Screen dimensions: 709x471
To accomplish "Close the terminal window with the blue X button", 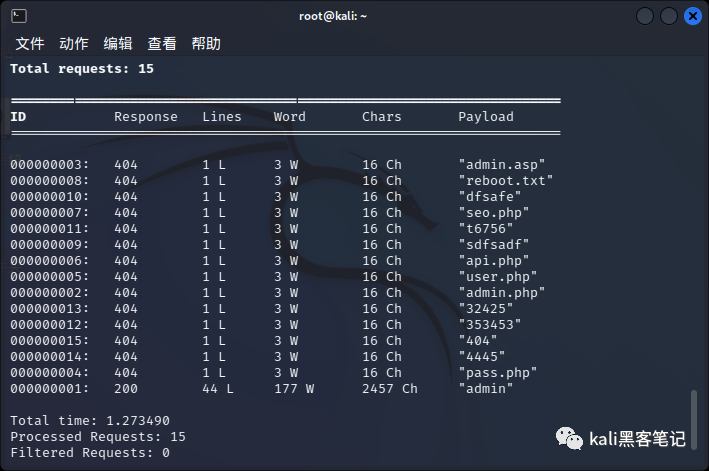I will (693, 16).
